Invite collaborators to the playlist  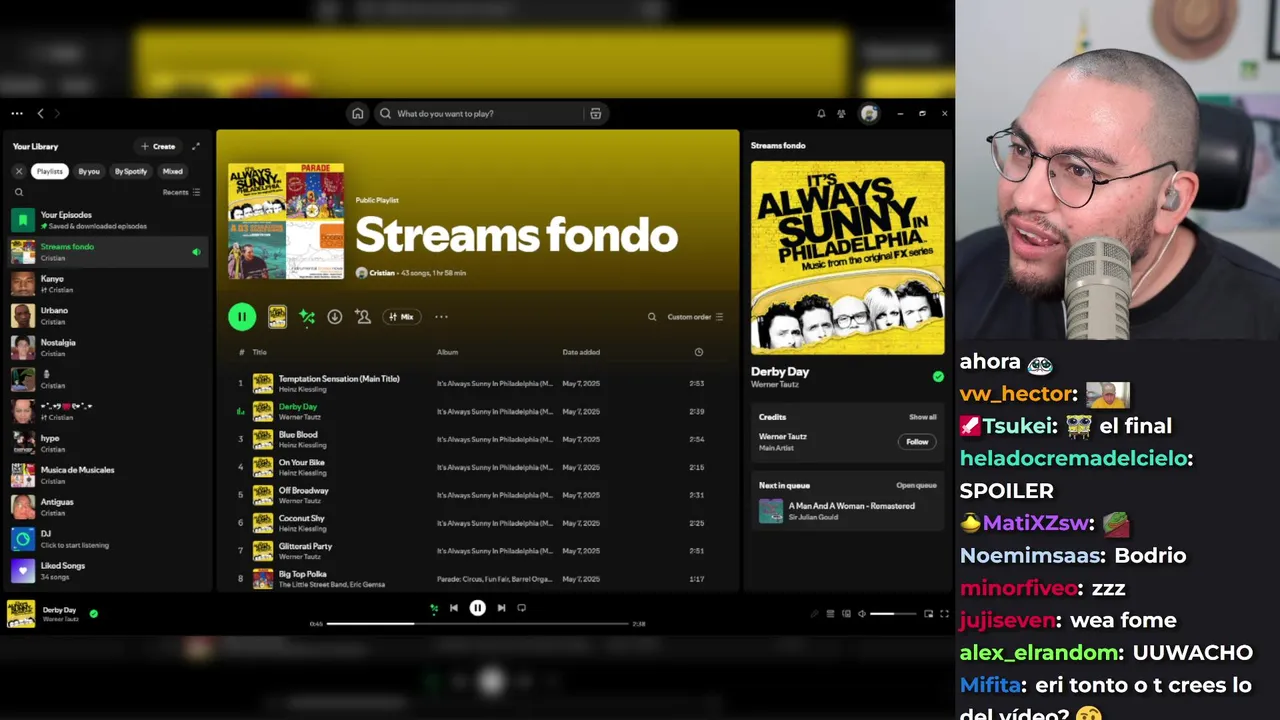[x=363, y=317]
